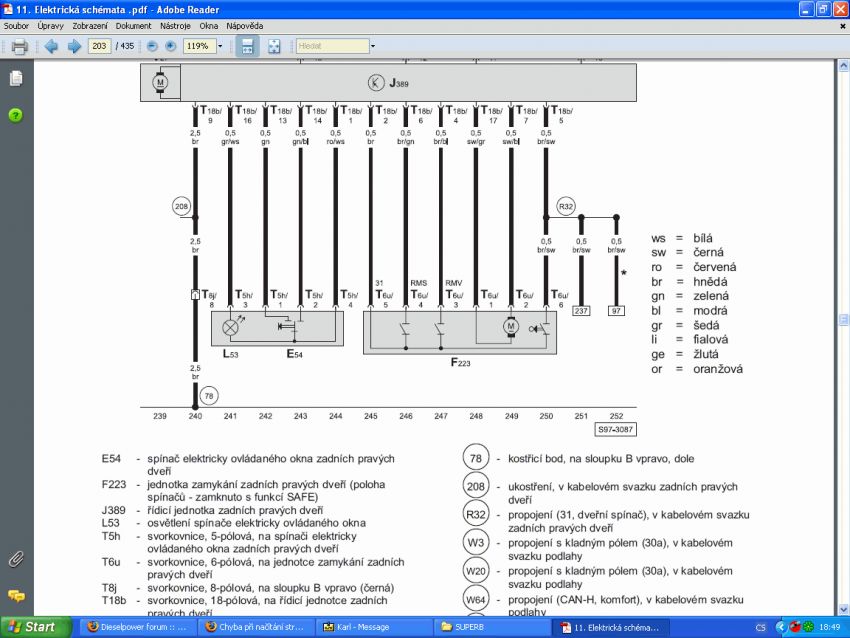This screenshot has width=850, height=638.
Task: Open the Comments panel icon
Action: [15, 596]
